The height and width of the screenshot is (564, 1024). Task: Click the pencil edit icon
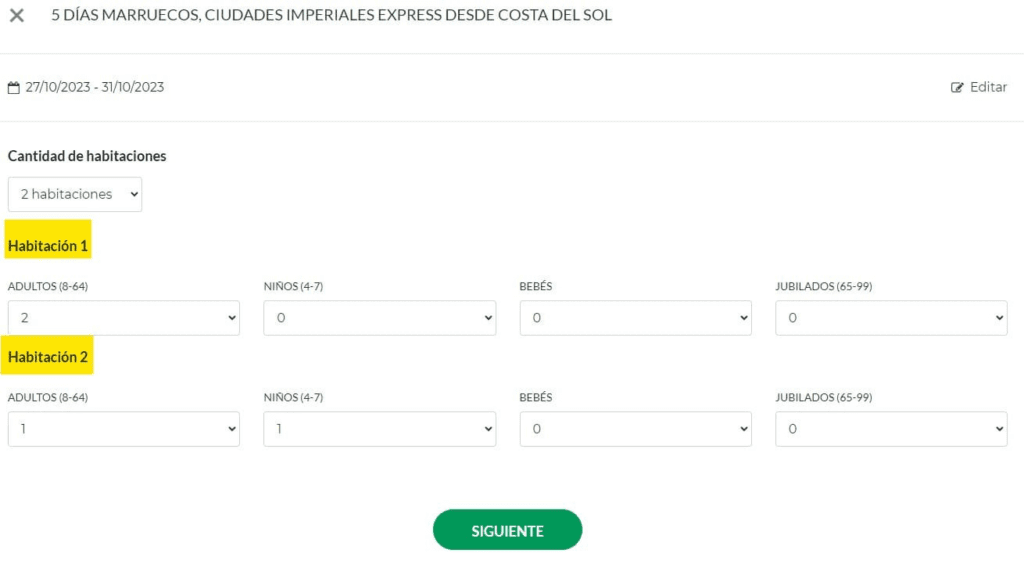point(957,88)
